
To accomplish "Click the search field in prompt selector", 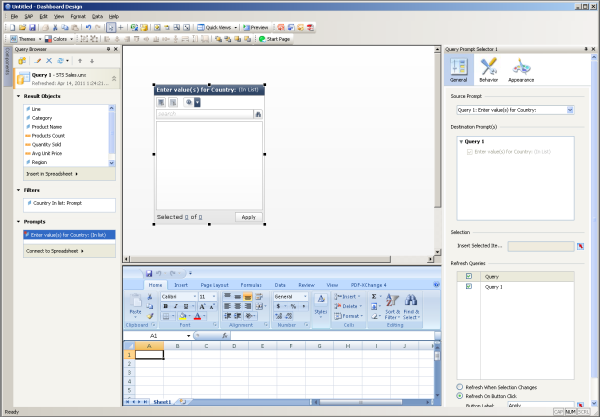I will pos(205,114).
